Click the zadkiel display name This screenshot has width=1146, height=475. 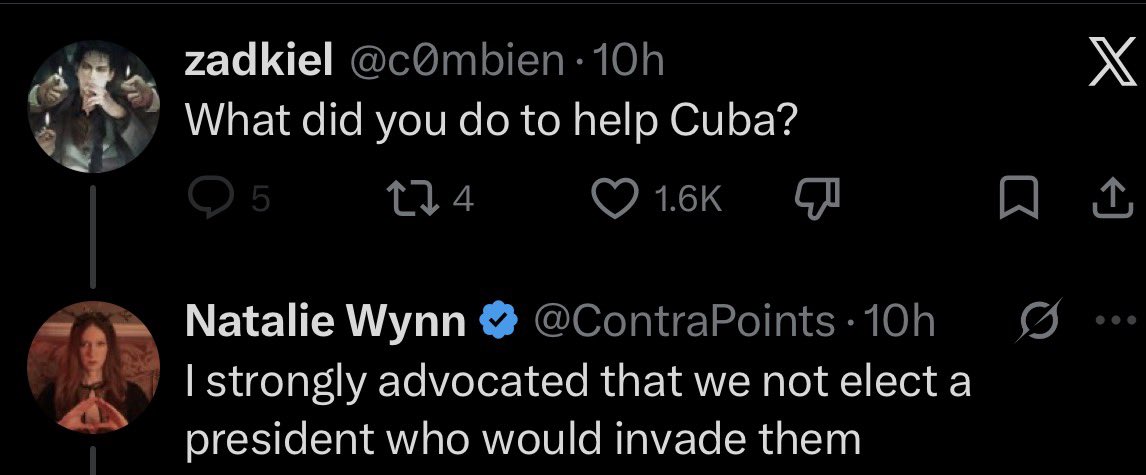click(x=259, y=62)
